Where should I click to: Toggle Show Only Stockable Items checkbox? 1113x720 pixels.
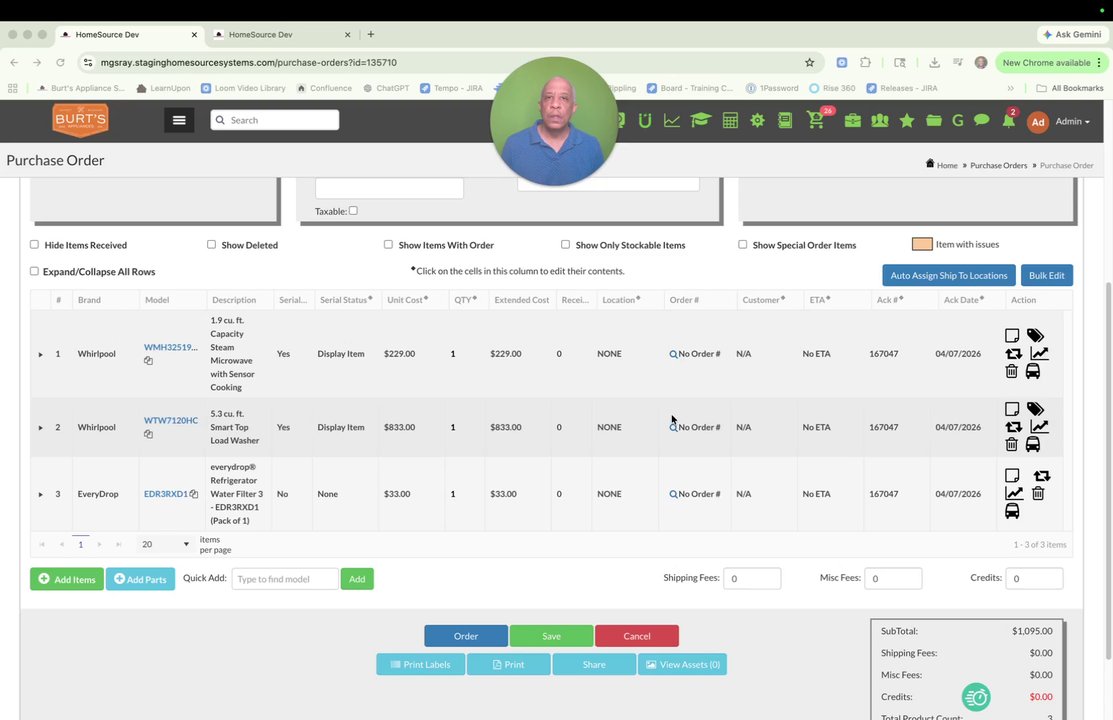pyautogui.click(x=566, y=244)
